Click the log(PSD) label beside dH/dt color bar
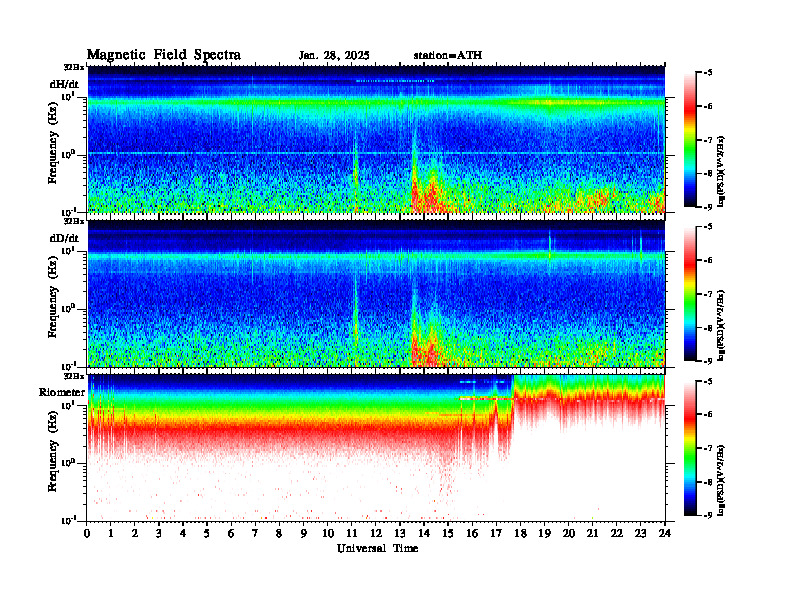Screen dimensions: 792x612 click(721, 171)
